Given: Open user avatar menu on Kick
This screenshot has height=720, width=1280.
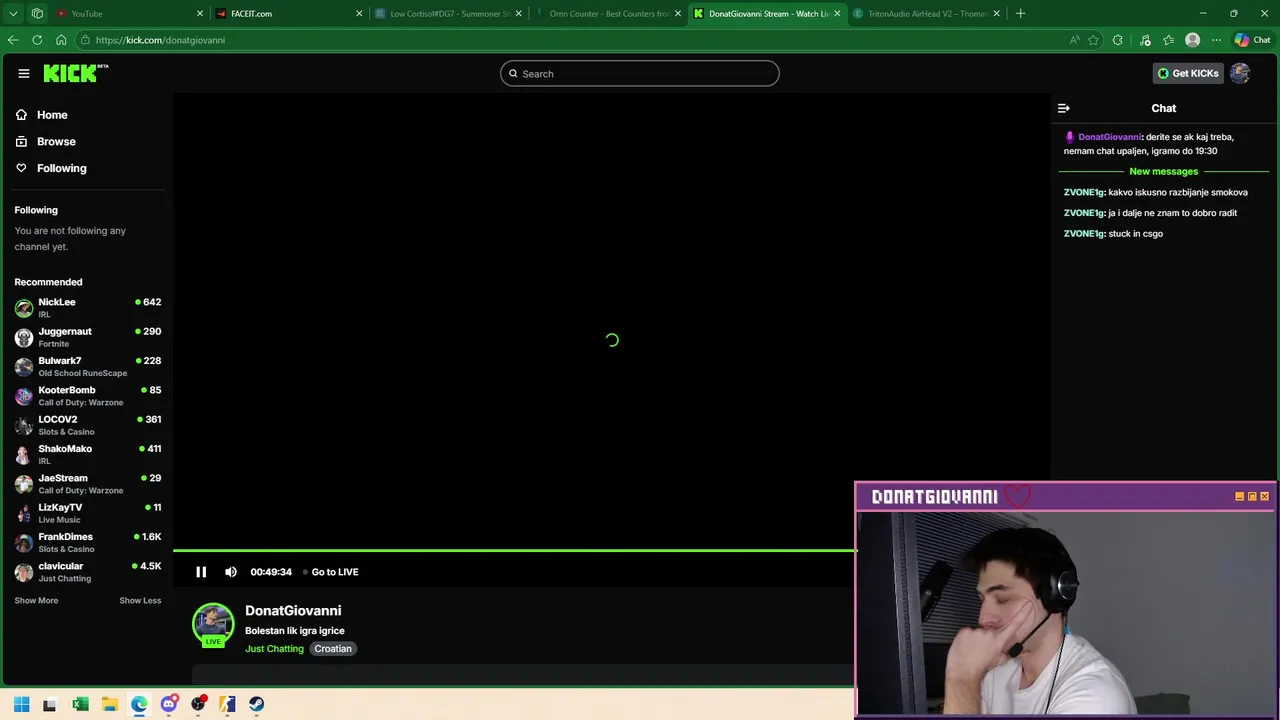Looking at the screenshot, I should tap(1240, 73).
